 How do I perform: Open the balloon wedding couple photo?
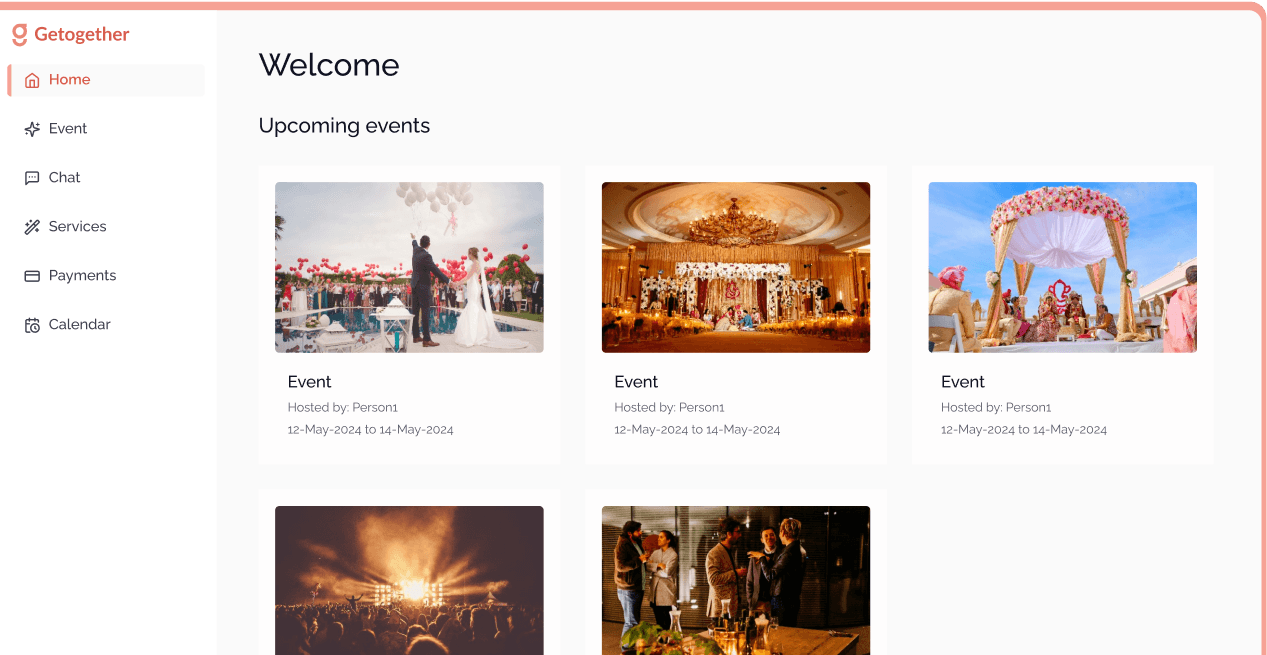tap(409, 267)
